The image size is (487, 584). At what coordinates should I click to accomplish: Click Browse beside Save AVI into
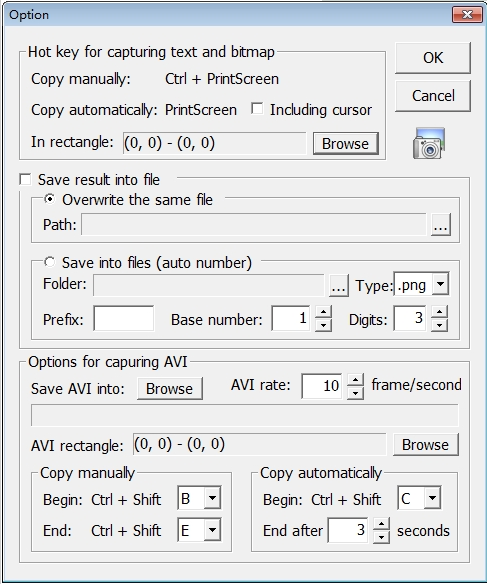point(169,388)
